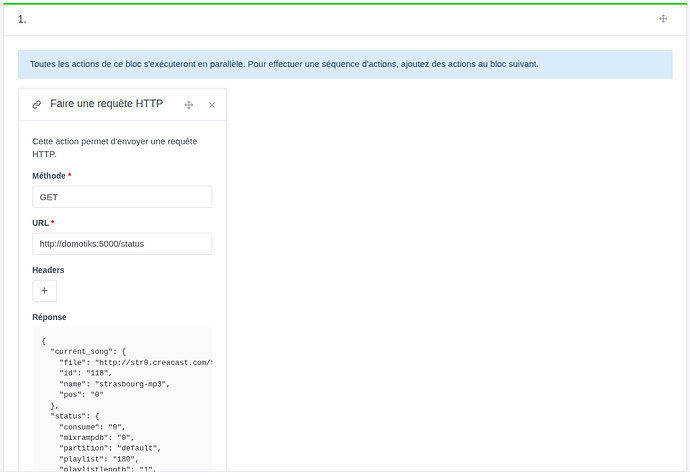Click the Réponse section label
The image size is (690, 475).
[49, 317]
